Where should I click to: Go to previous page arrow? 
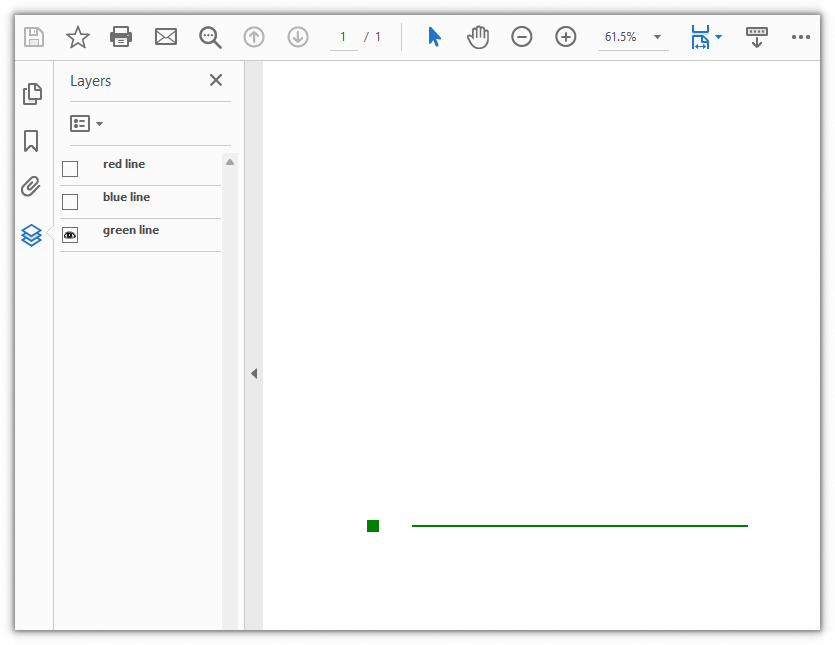coord(254,37)
